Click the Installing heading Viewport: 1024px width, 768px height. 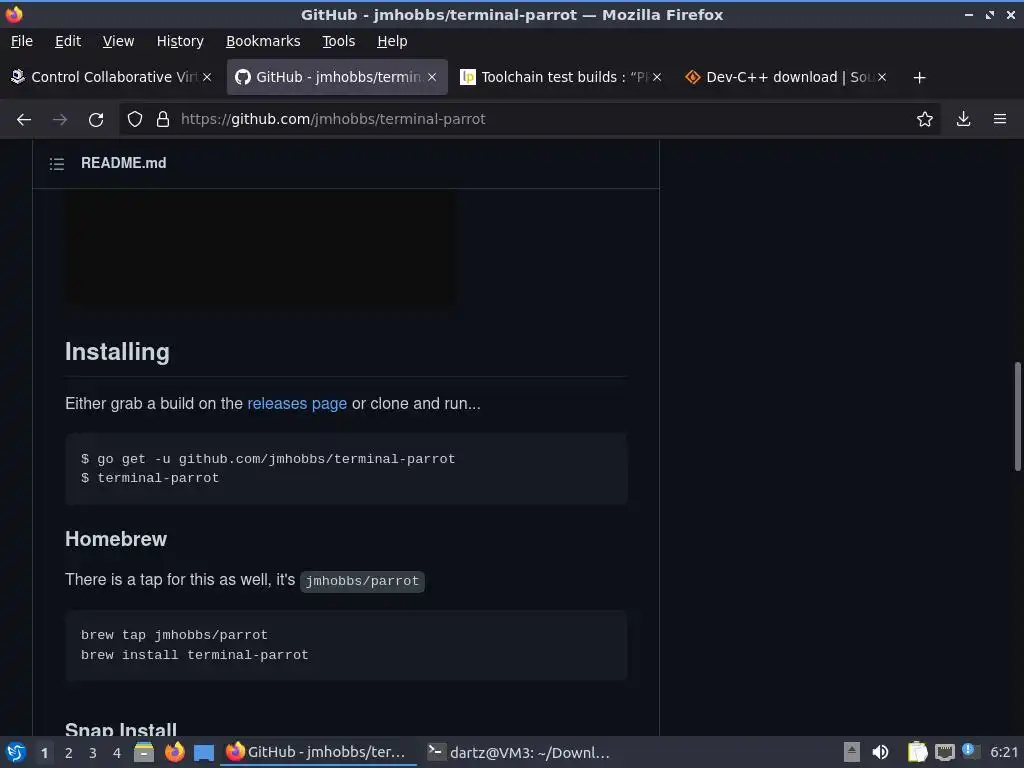118,352
